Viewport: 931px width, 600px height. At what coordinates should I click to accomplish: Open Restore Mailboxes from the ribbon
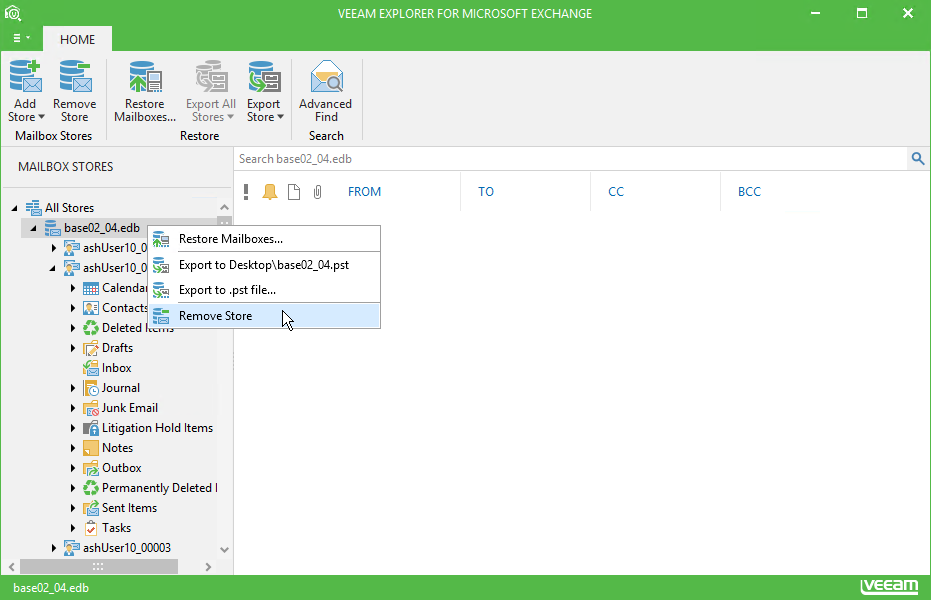click(x=145, y=91)
